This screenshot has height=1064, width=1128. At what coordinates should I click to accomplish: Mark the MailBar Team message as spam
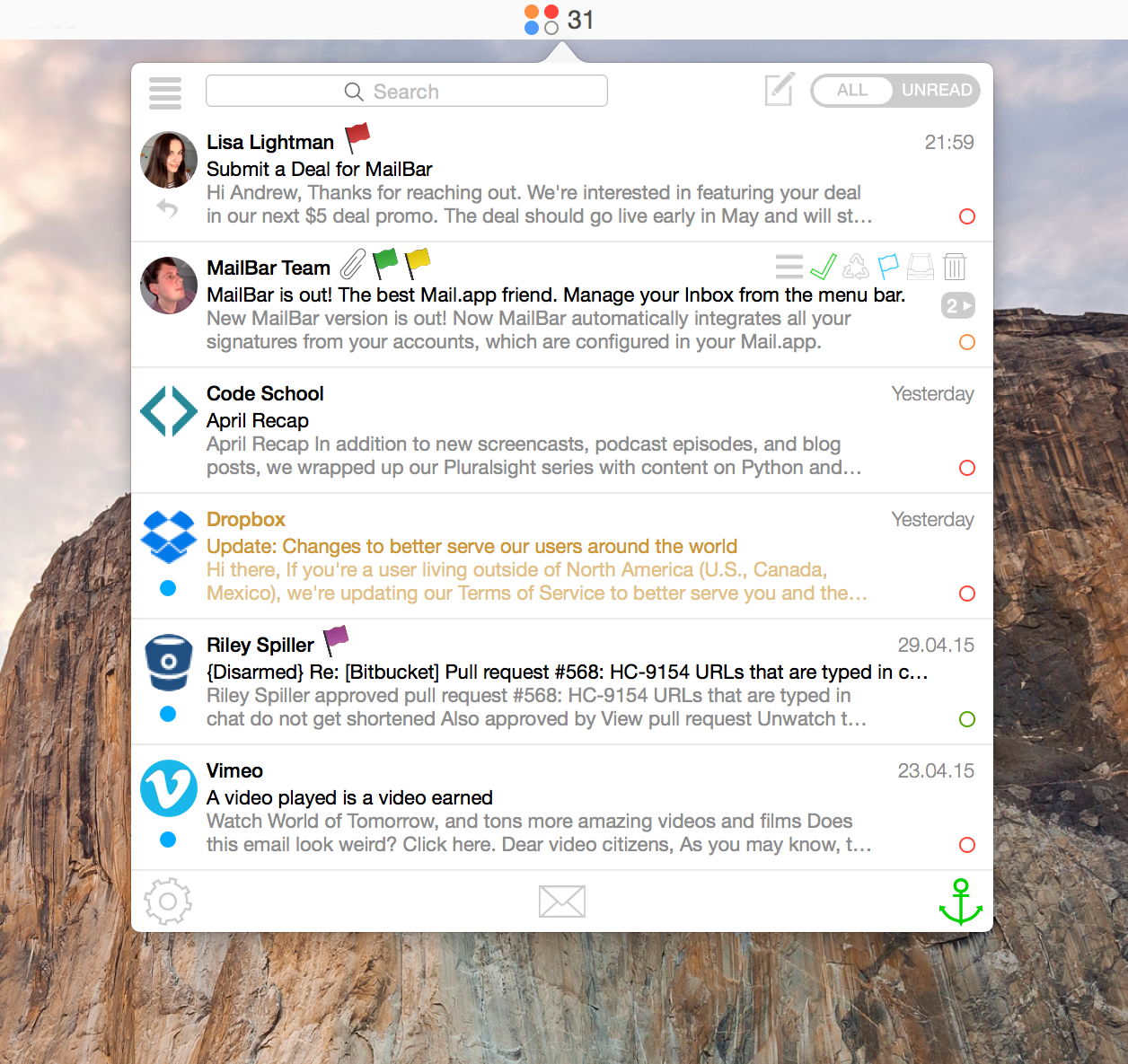[855, 266]
